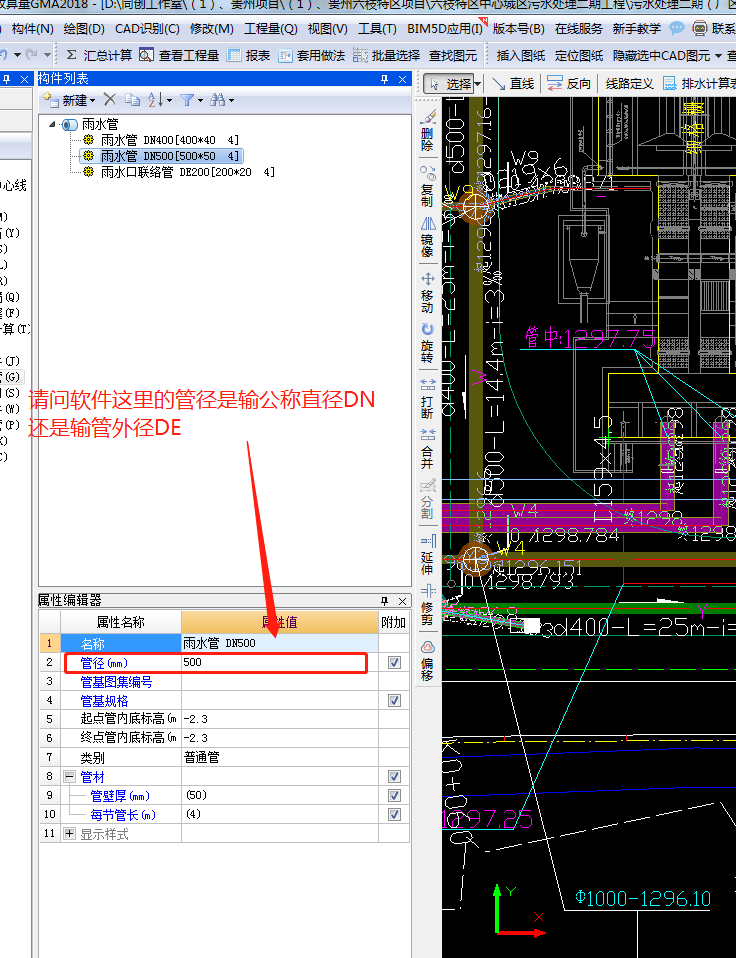Click the binoculars find icon
Image resolution: width=736 pixels, height=958 pixels.
(217, 100)
